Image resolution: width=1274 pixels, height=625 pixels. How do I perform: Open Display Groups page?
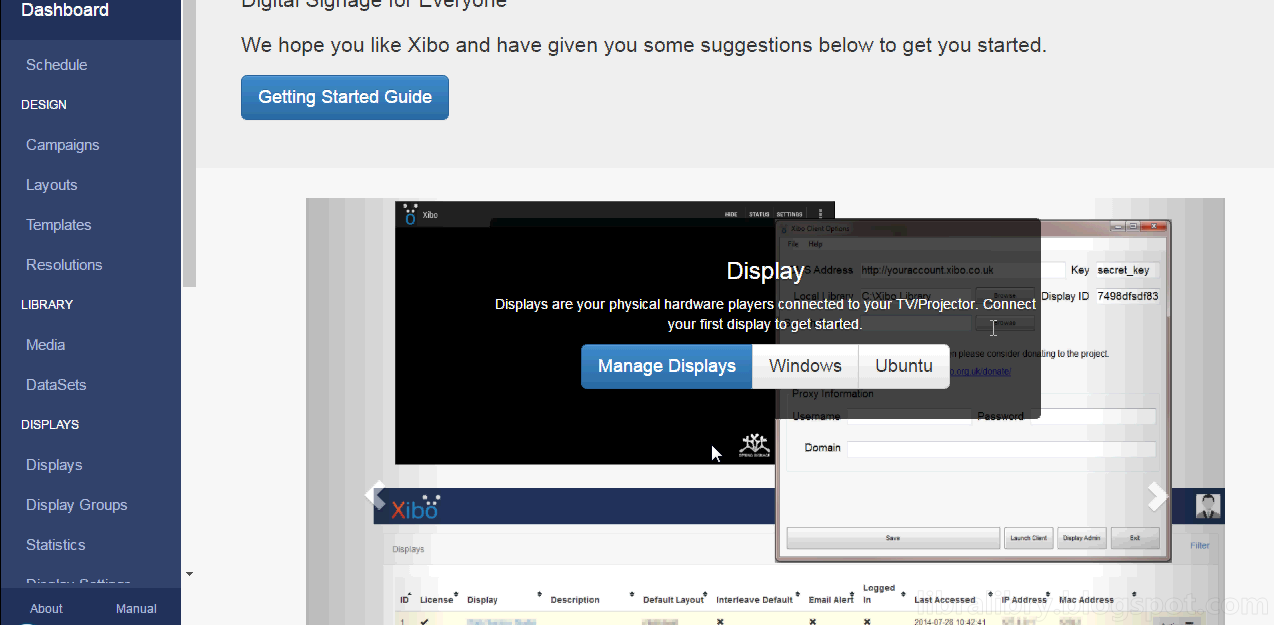click(x=76, y=505)
